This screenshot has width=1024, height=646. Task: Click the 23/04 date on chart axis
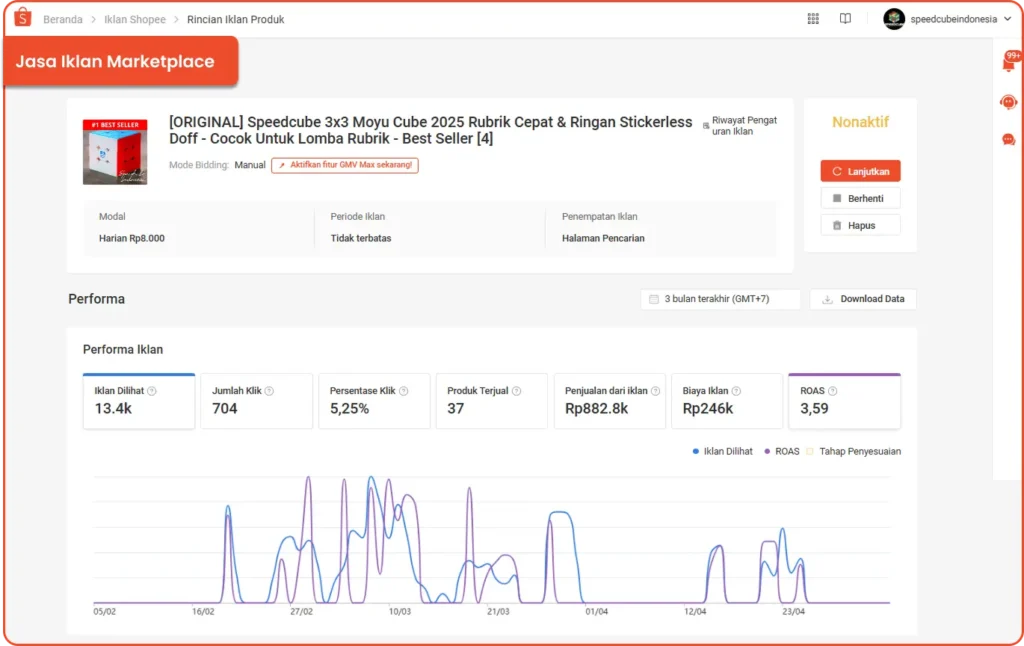[x=793, y=612]
